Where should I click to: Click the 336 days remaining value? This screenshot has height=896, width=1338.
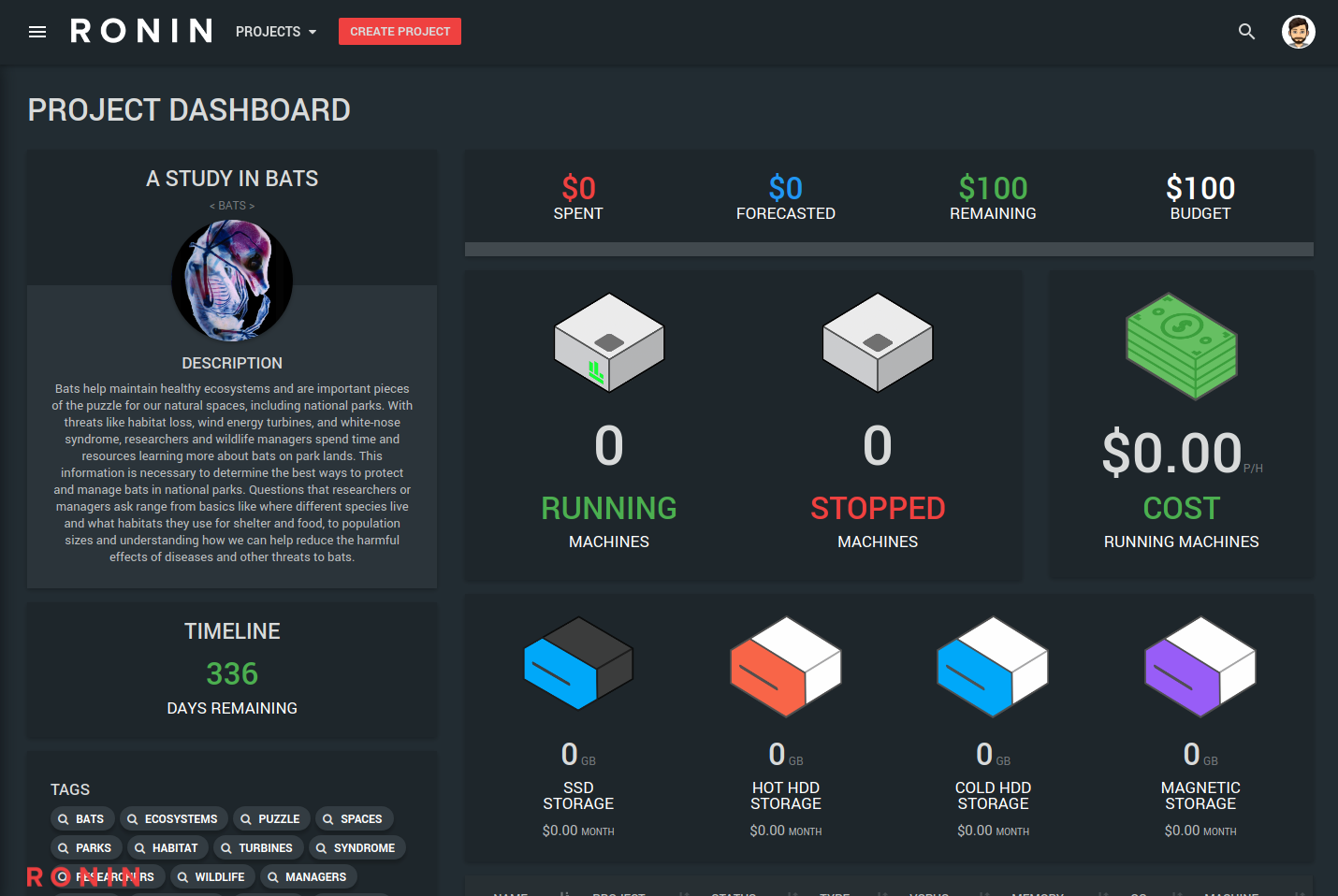tap(232, 673)
